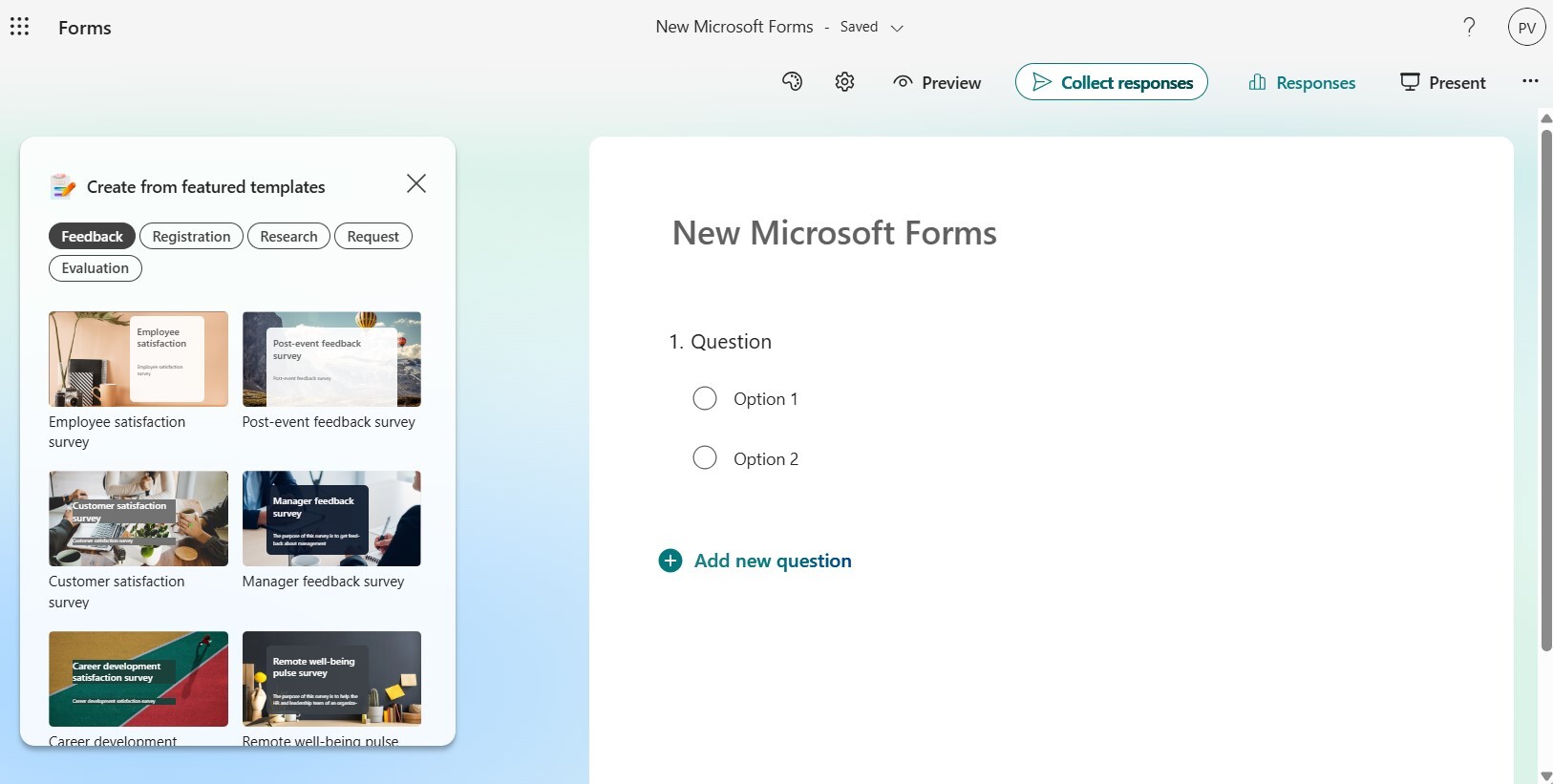Click Collect responses button
This screenshot has width=1553, height=784.
[1112, 82]
